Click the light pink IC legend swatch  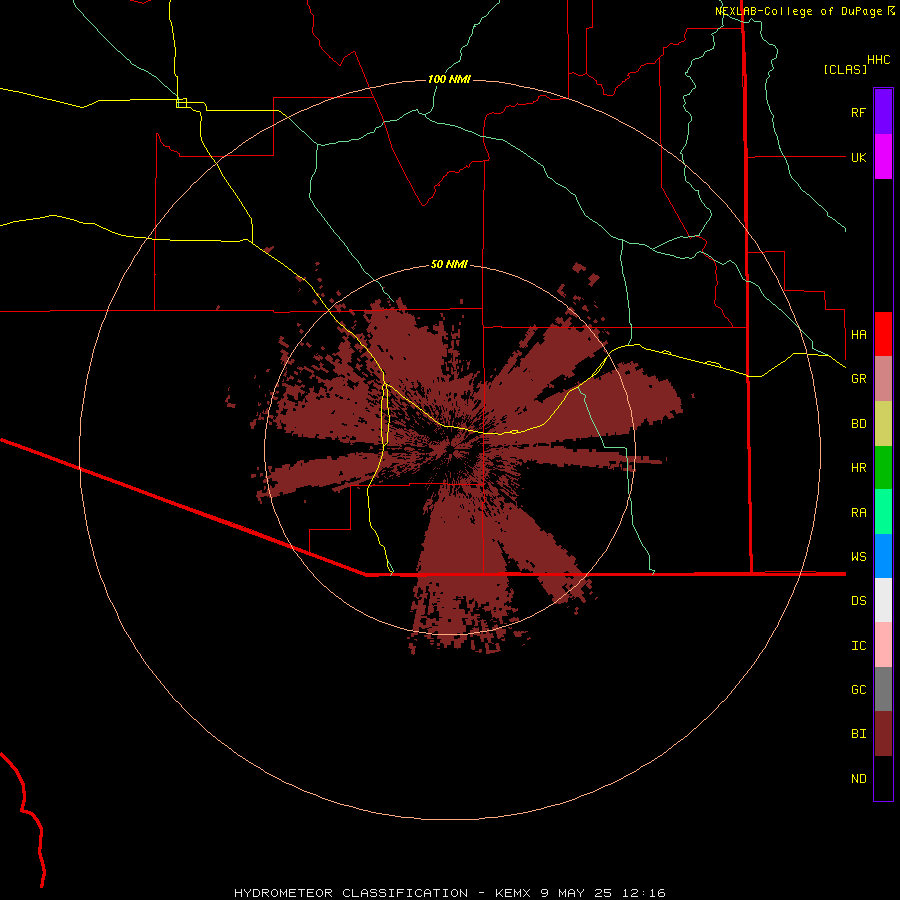(x=883, y=645)
